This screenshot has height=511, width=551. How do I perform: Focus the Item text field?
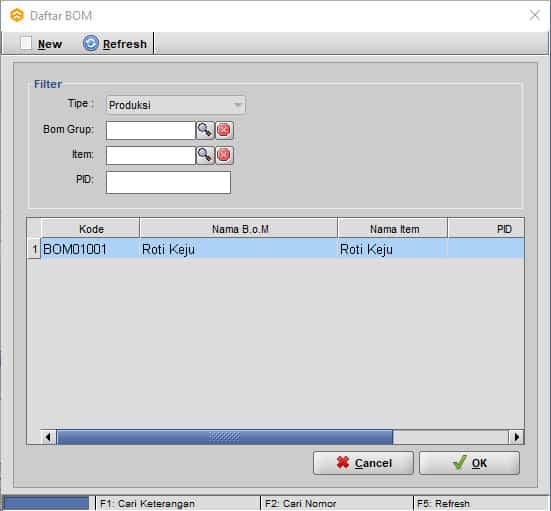(x=151, y=155)
